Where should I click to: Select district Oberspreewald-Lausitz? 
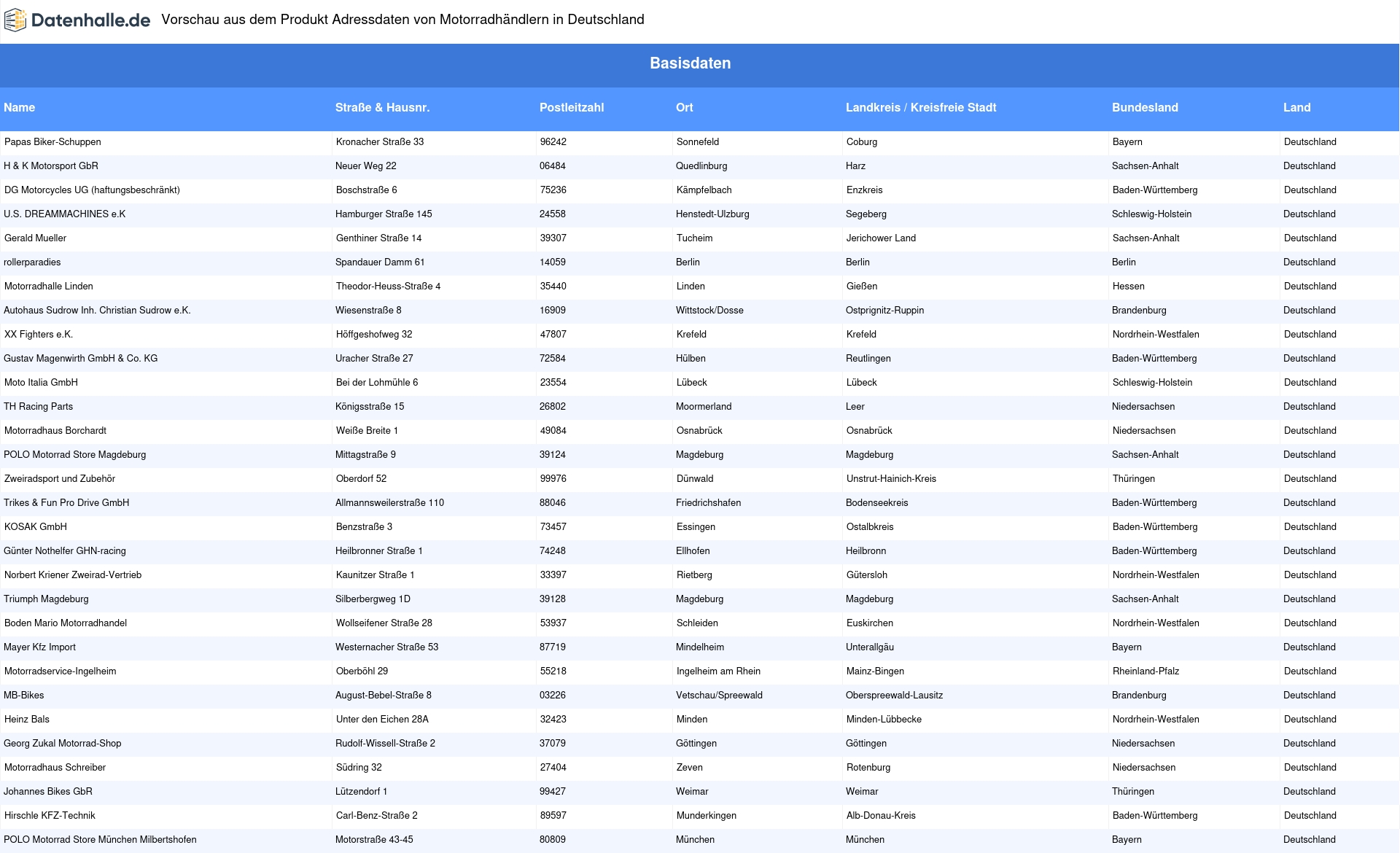coord(894,696)
